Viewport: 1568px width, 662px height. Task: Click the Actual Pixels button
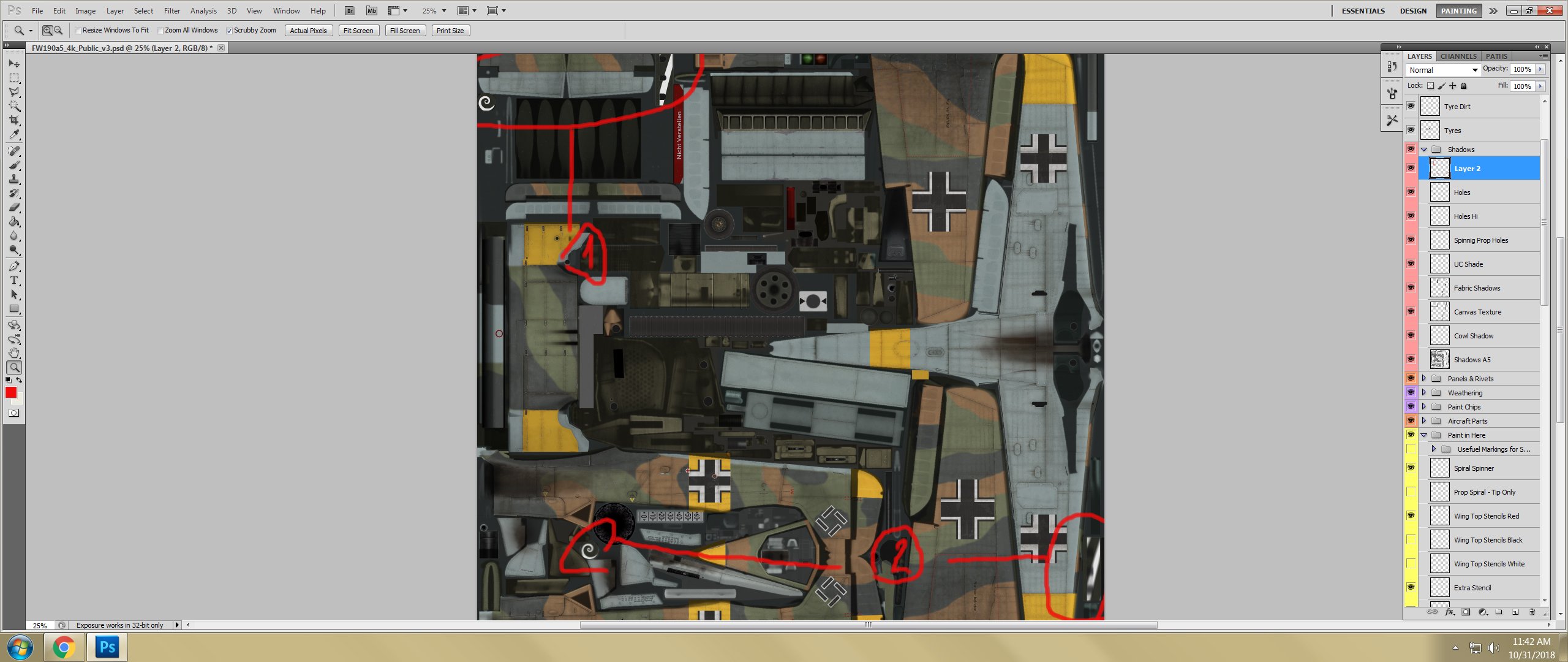click(309, 31)
